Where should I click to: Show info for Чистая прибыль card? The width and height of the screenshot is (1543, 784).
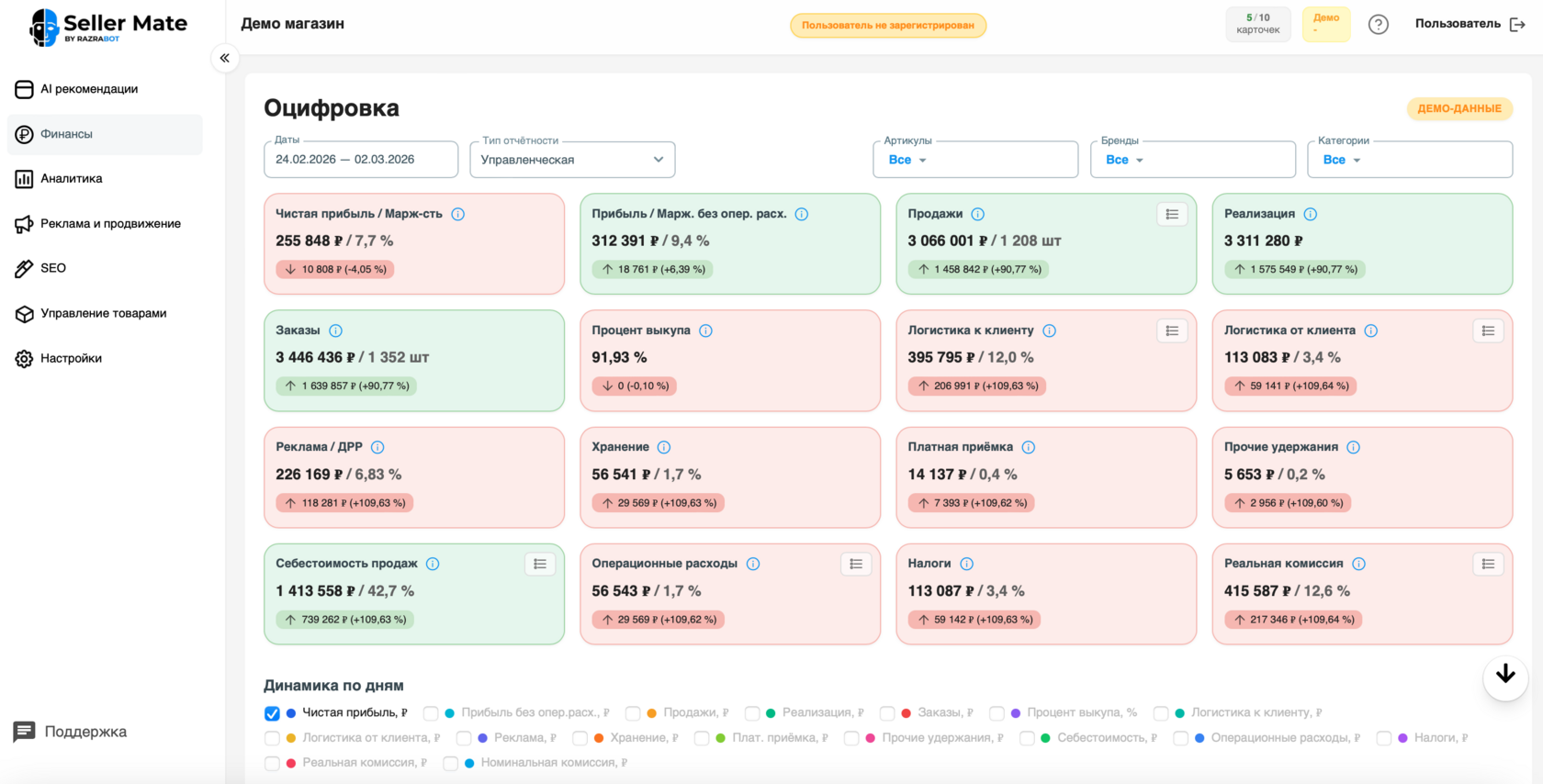[x=458, y=214]
